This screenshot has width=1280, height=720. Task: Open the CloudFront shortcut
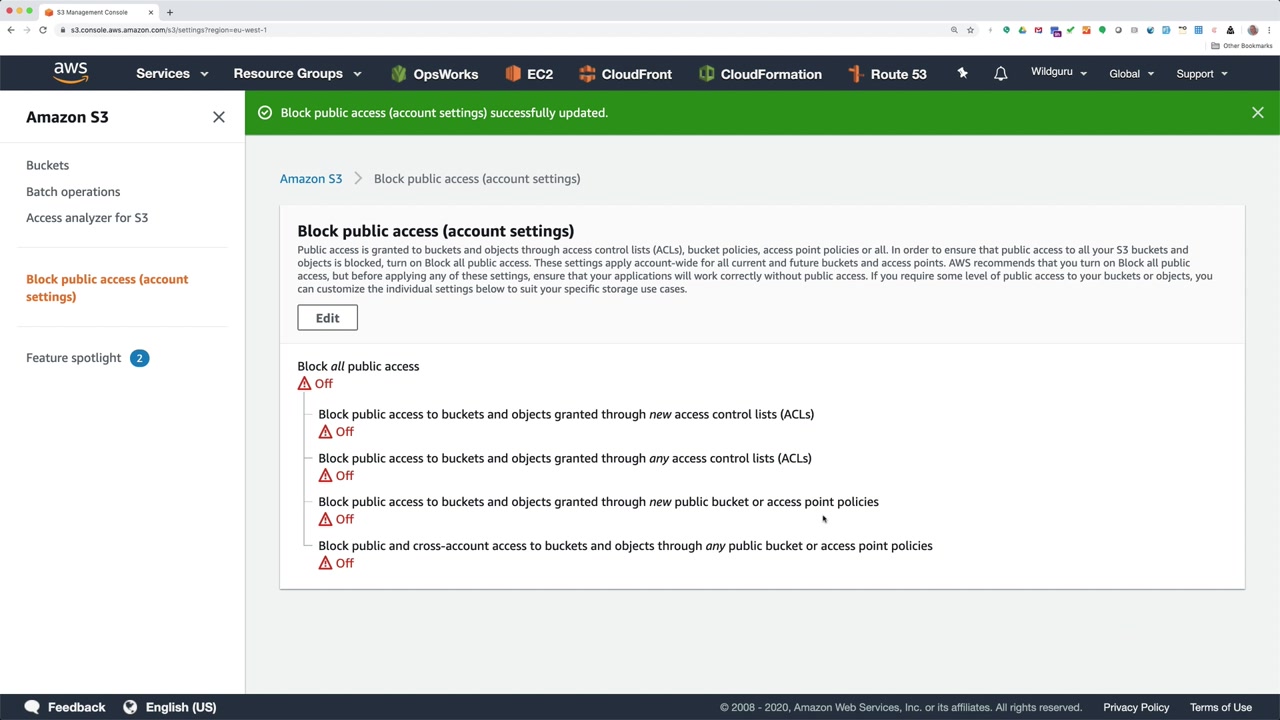click(625, 74)
